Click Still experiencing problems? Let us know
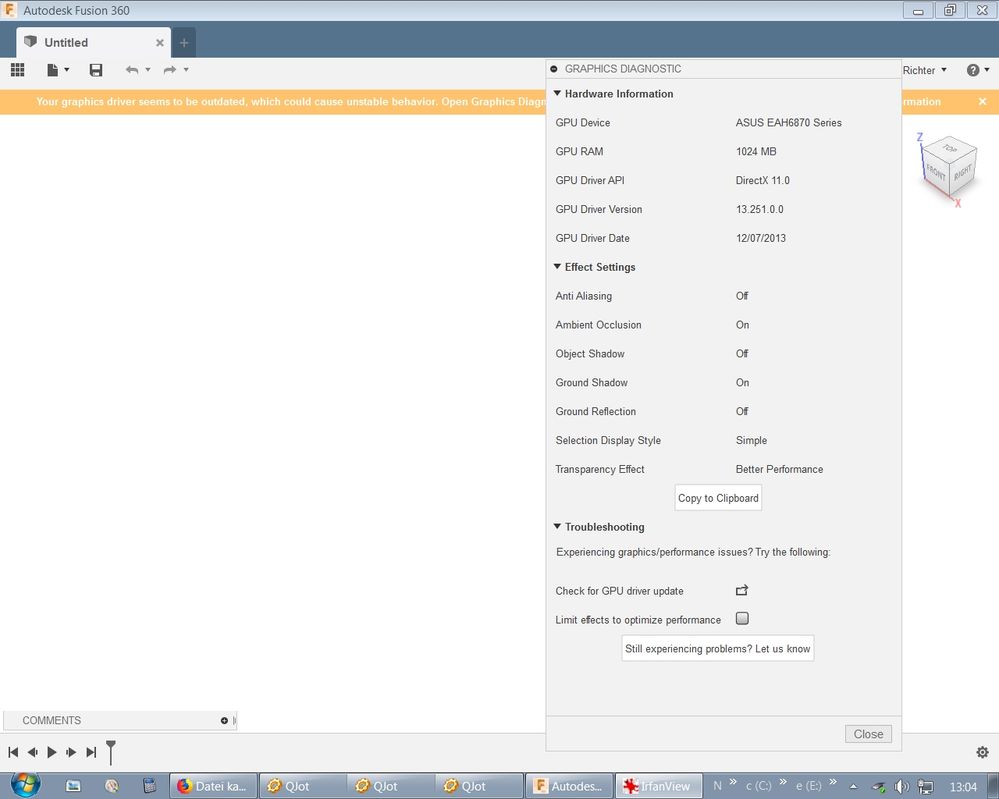999x799 pixels. point(717,649)
